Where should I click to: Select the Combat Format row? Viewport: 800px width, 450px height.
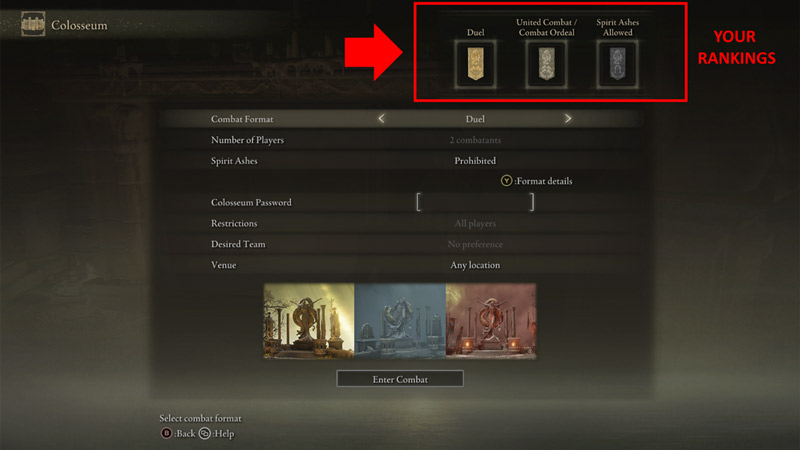point(401,118)
